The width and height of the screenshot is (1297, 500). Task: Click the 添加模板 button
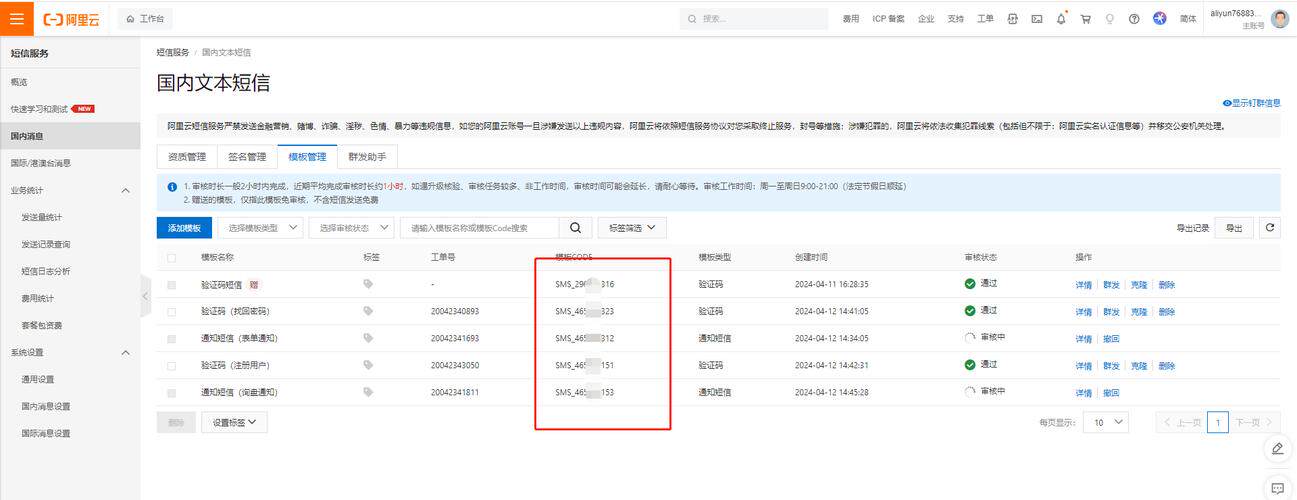184,228
